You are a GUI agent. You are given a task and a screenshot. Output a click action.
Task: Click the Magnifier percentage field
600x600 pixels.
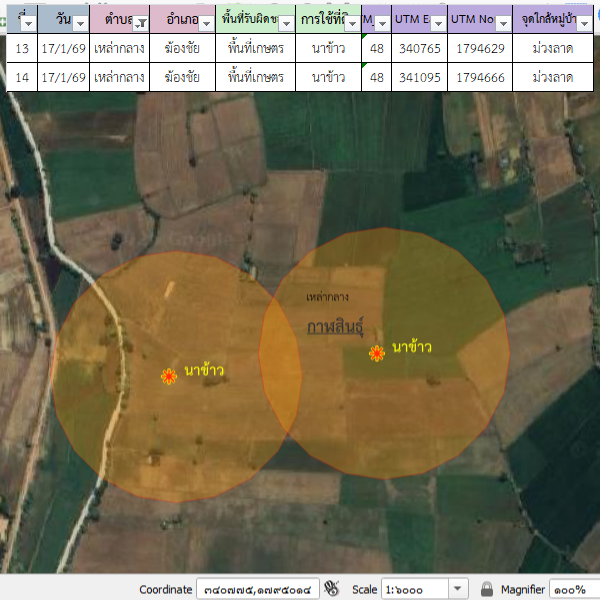point(575,589)
